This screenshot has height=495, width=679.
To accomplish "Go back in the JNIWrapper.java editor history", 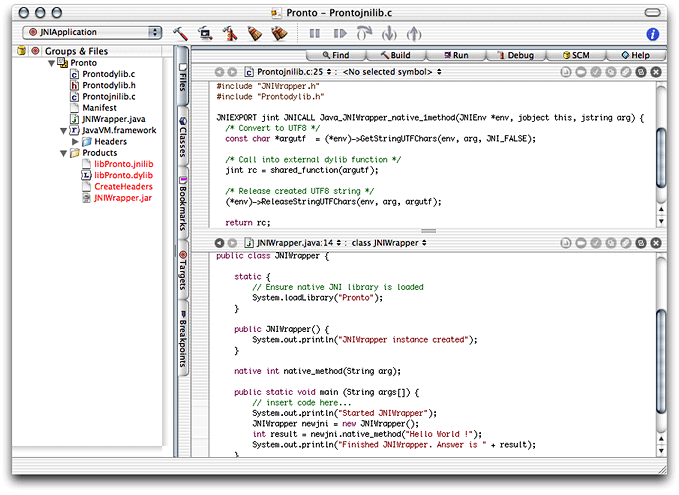I will [220, 243].
